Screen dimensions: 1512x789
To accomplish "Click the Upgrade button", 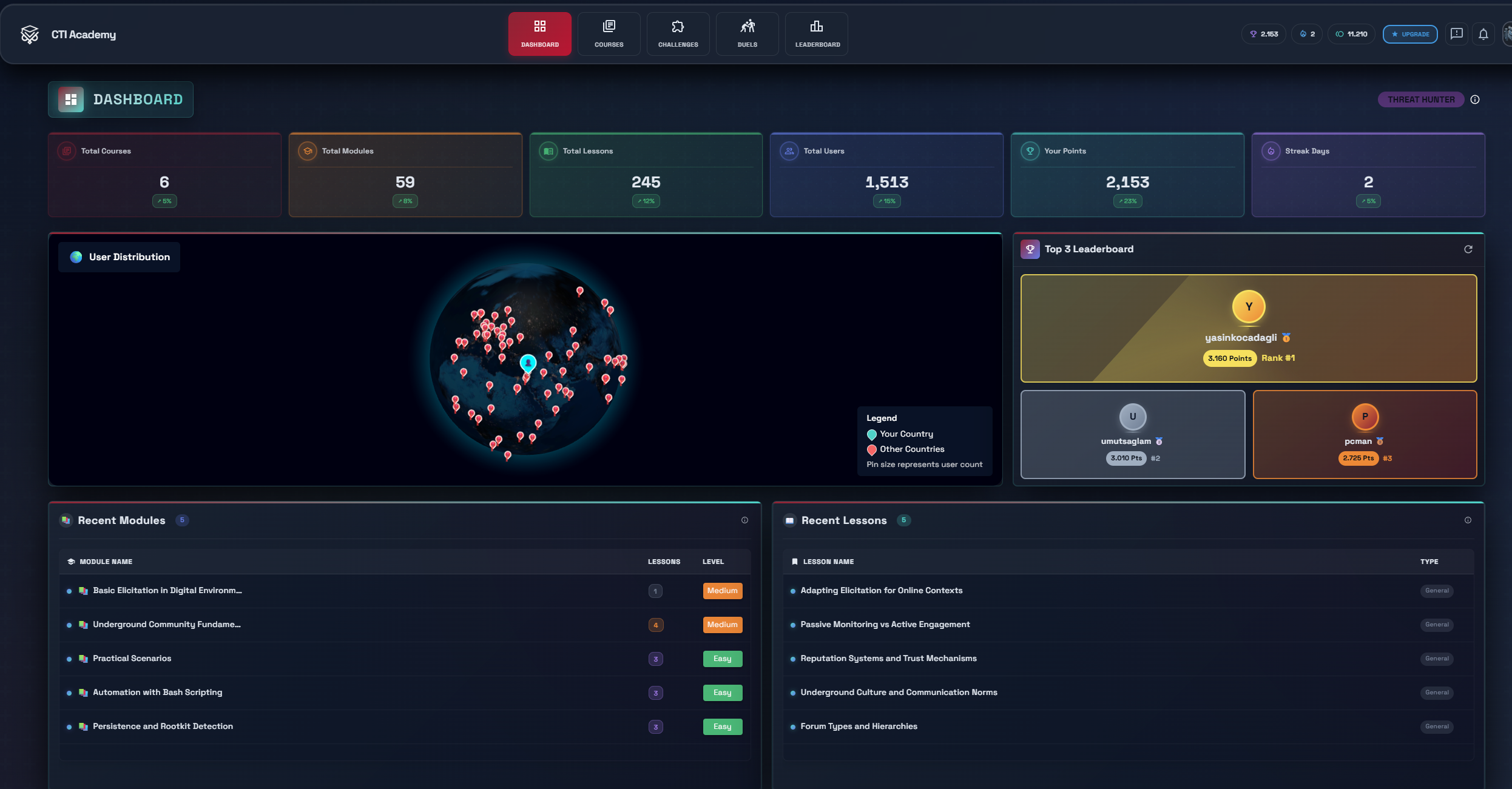I will coord(1410,34).
